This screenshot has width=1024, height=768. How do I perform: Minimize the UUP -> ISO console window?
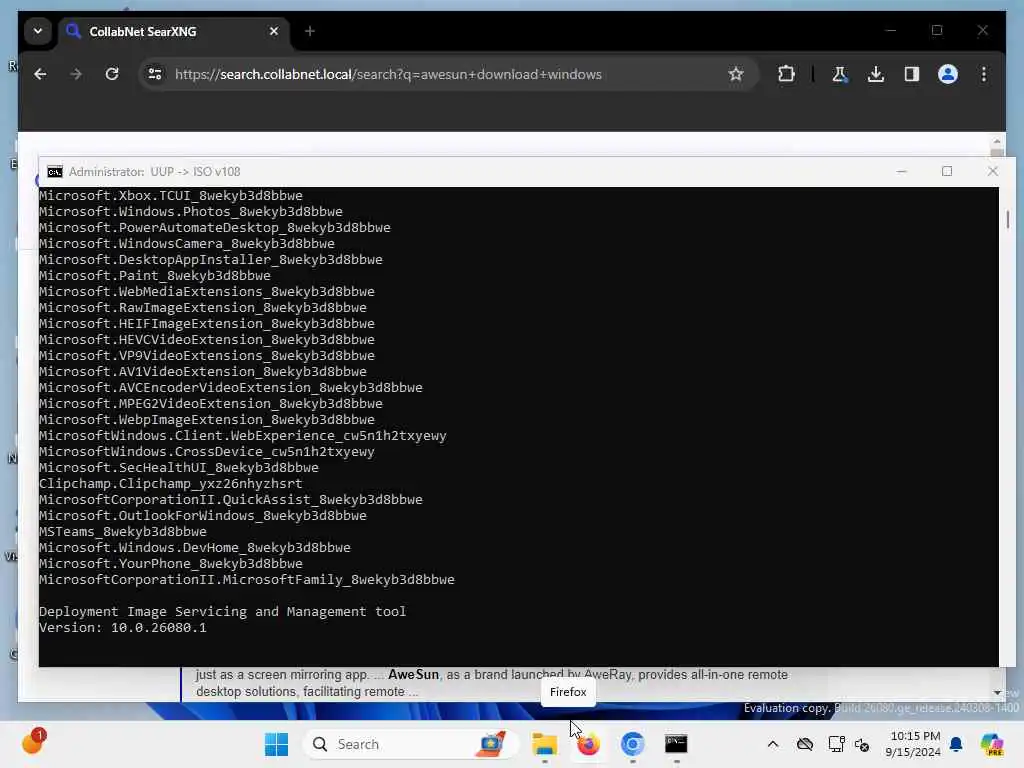901,171
